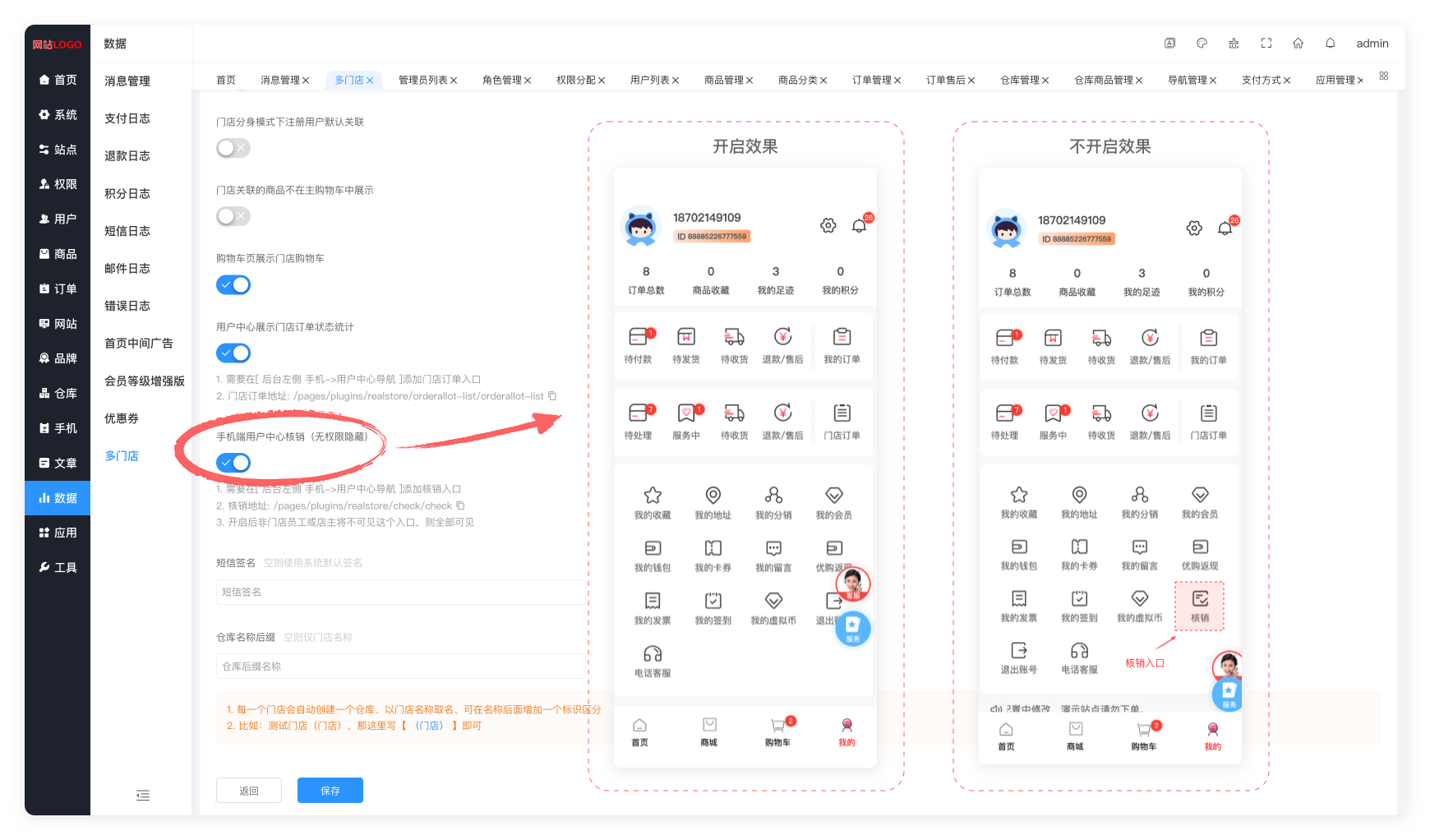Open the admin user dropdown

[x=1372, y=44]
